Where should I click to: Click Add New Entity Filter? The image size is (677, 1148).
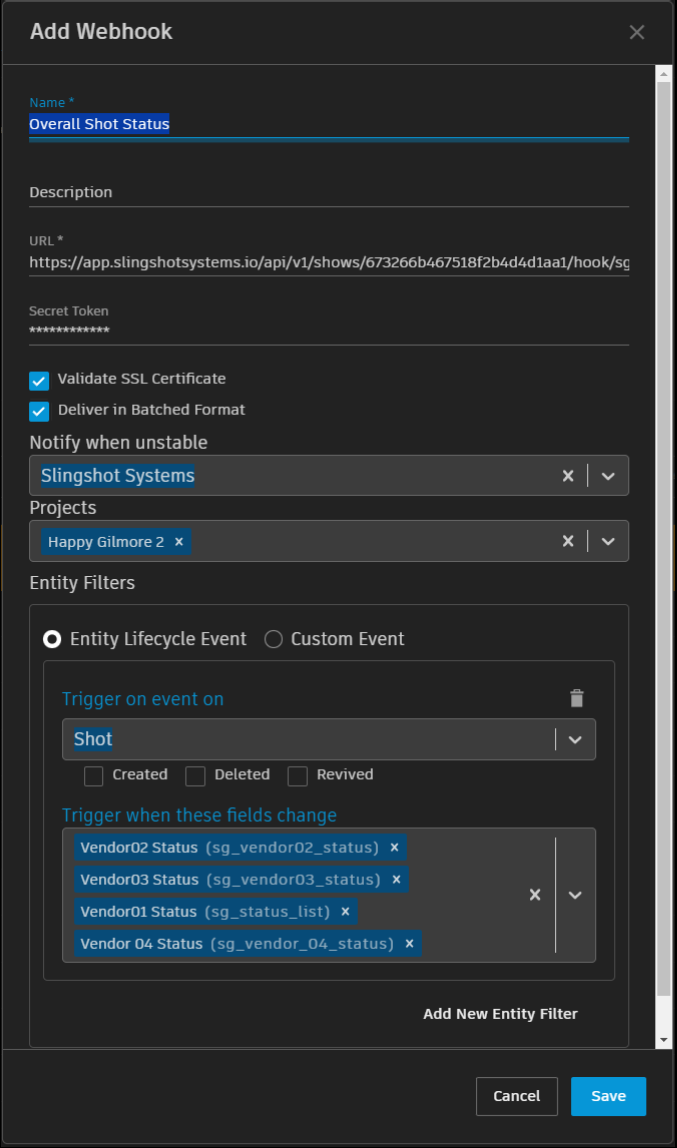coord(500,1013)
